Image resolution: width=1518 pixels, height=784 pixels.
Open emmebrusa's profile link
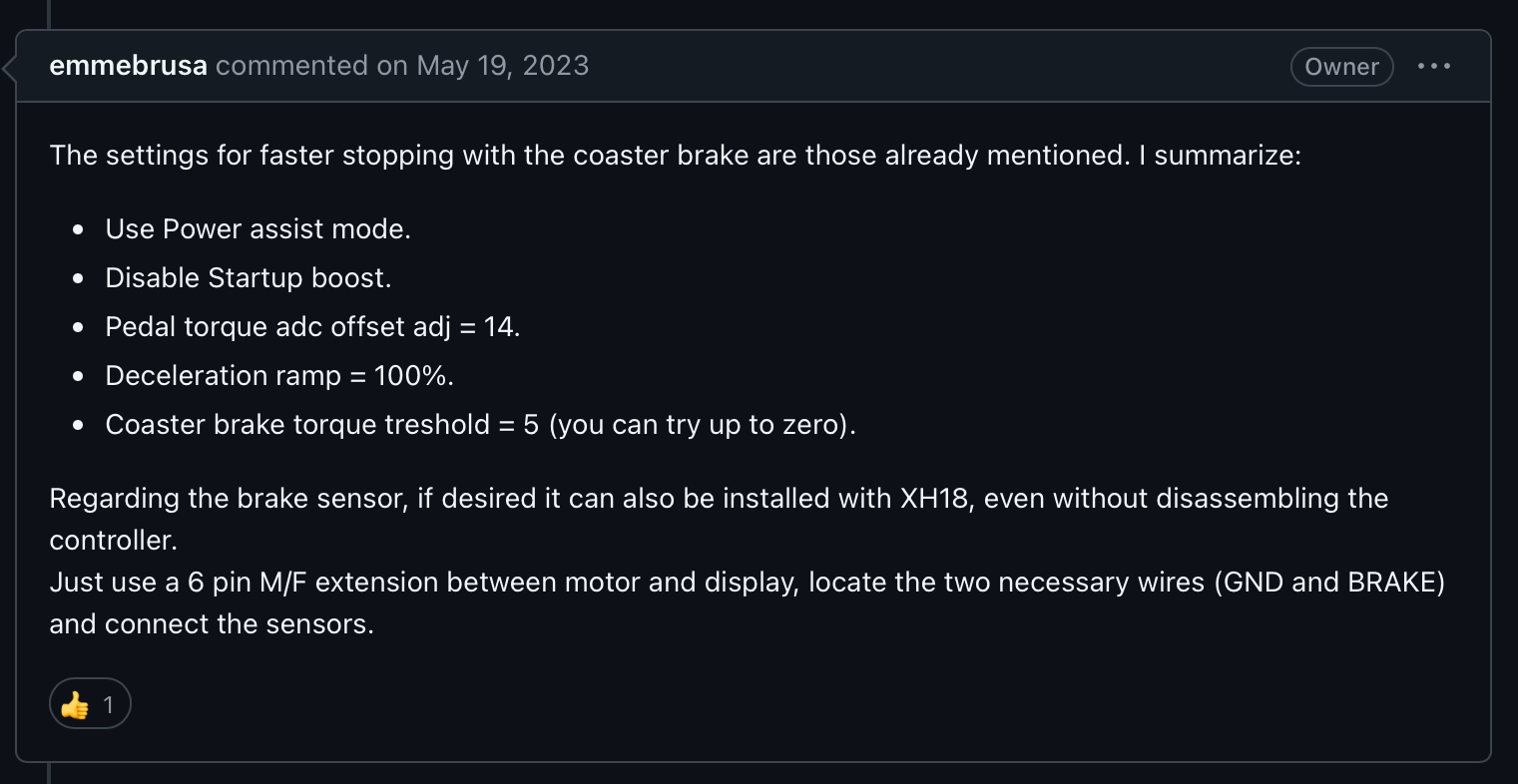click(x=128, y=66)
